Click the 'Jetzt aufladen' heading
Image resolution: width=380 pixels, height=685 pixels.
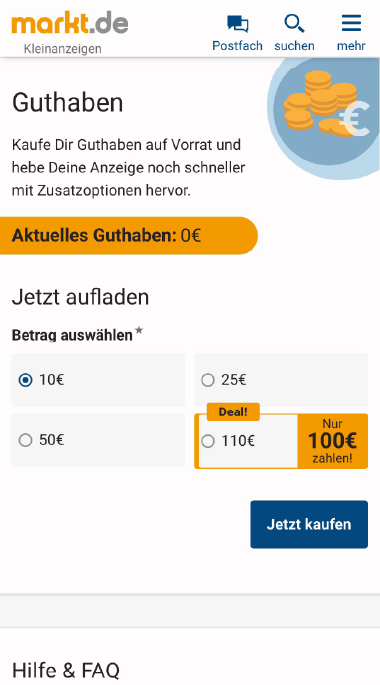(80, 297)
